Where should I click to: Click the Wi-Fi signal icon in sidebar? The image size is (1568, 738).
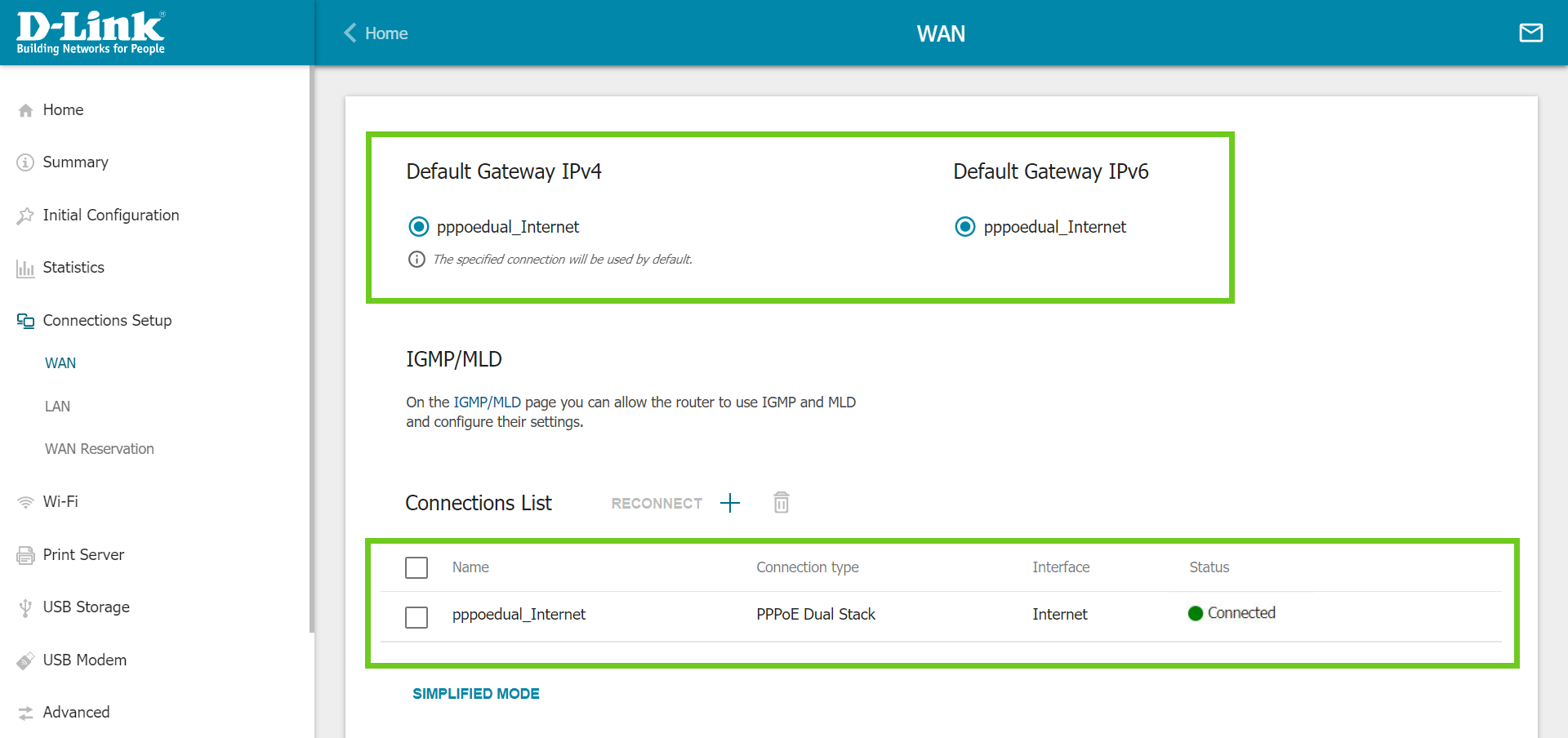point(25,502)
